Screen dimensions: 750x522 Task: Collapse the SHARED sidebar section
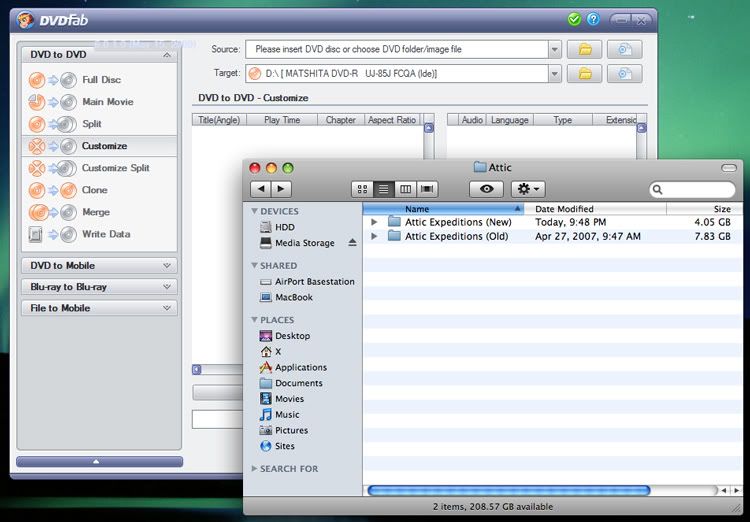point(254,265)
